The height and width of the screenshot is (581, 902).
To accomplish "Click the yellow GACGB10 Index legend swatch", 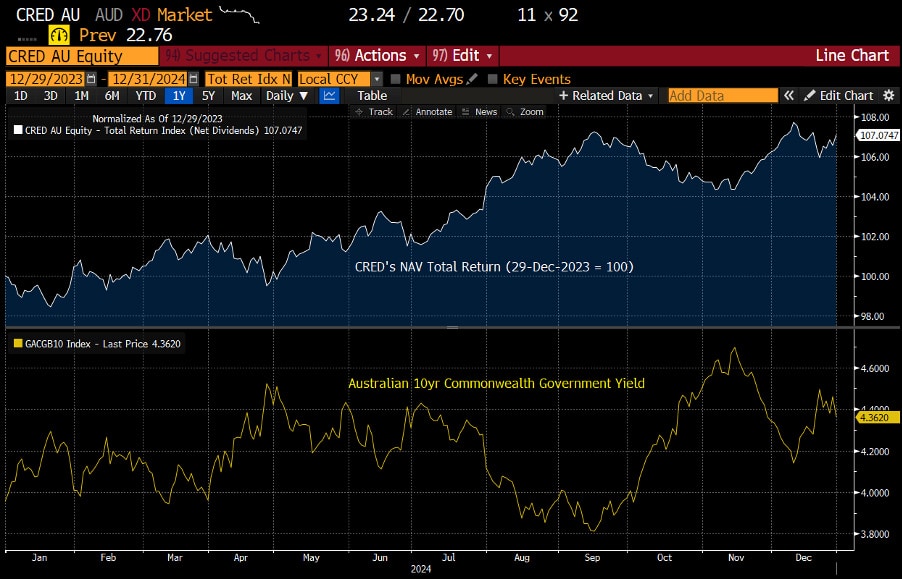I will coord(18,343).
